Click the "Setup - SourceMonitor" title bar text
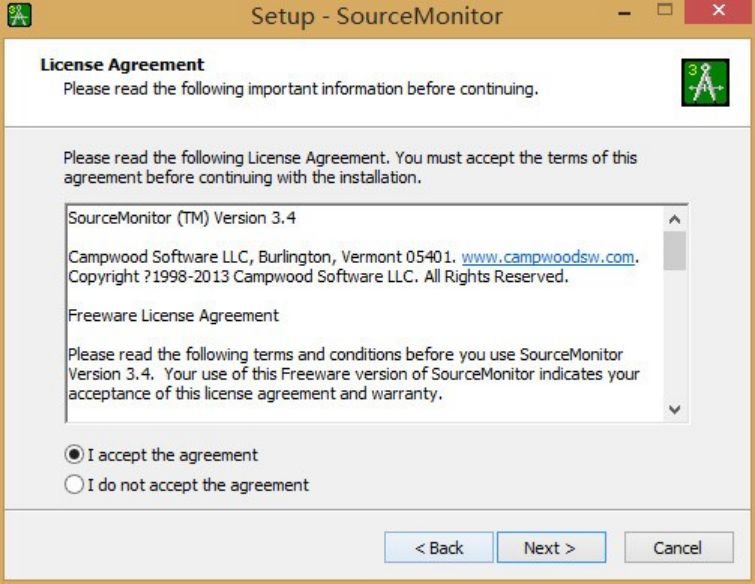The height and width of the screenshot is (584, 755). point(376,16)
